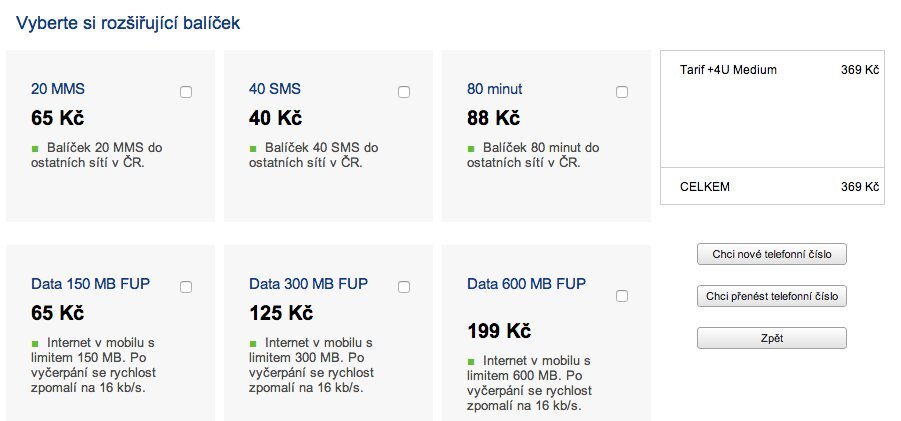Choose the Data 600 MB FUP title
Viewport: 901px width, 421px height.
(x=526, y=284)
